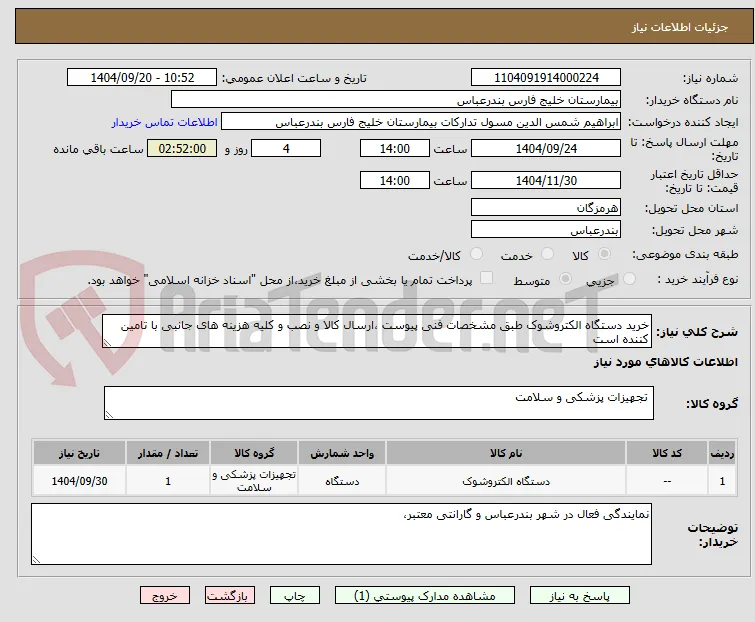755x622 pixels.
Task: Select the خدمت radio button
Action: pos(547,254)
